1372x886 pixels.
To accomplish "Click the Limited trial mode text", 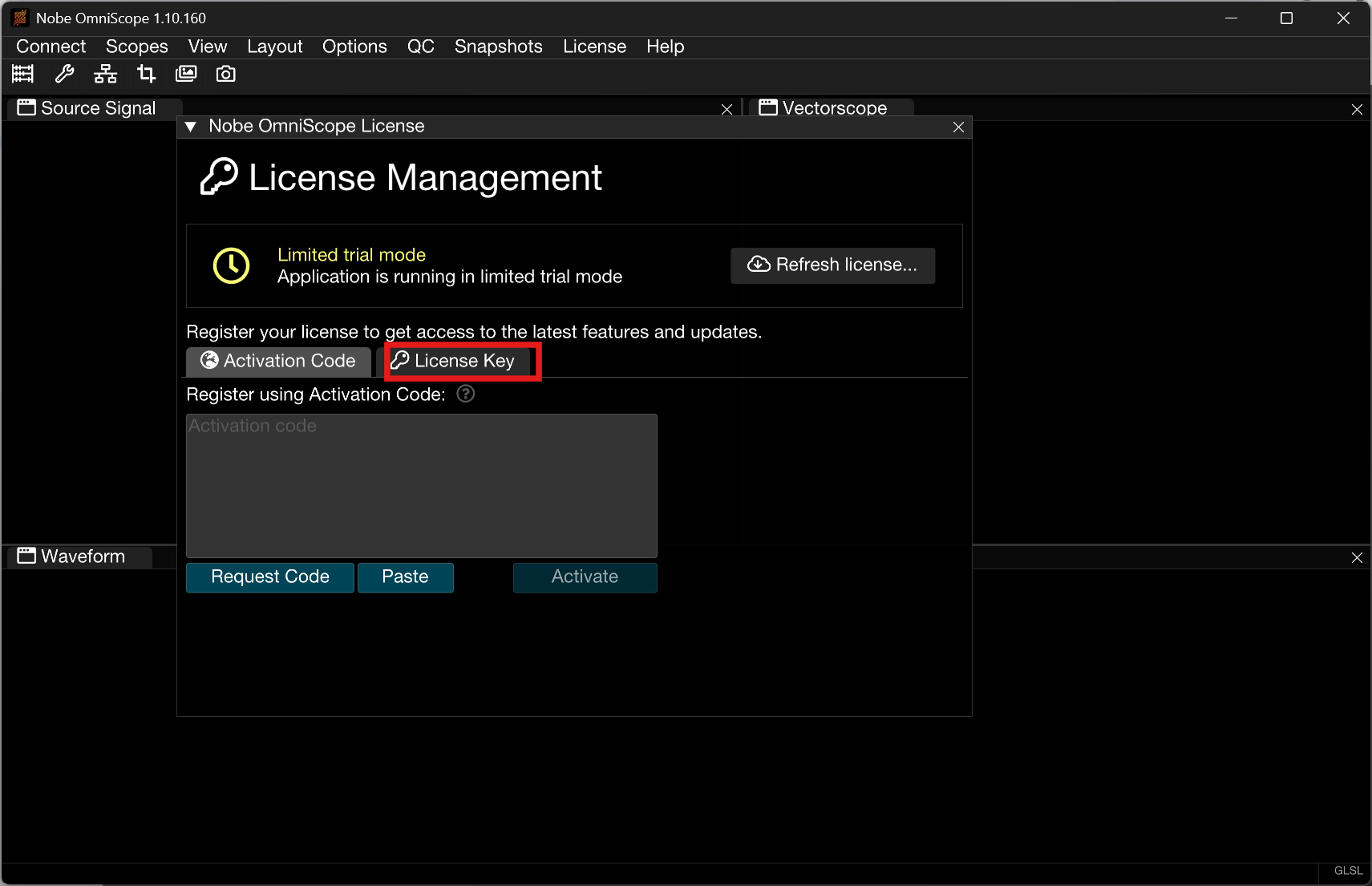I will pos(351,255).
